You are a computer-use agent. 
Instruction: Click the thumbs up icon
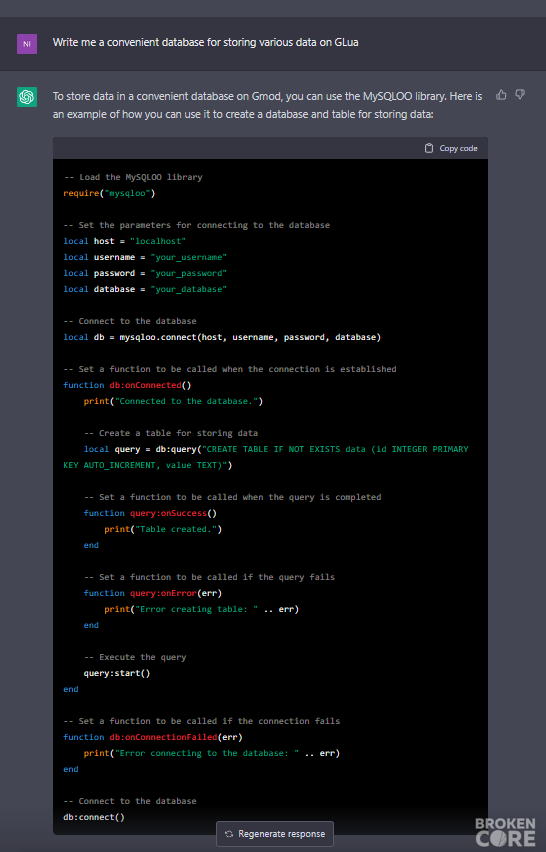coord(501,95)
